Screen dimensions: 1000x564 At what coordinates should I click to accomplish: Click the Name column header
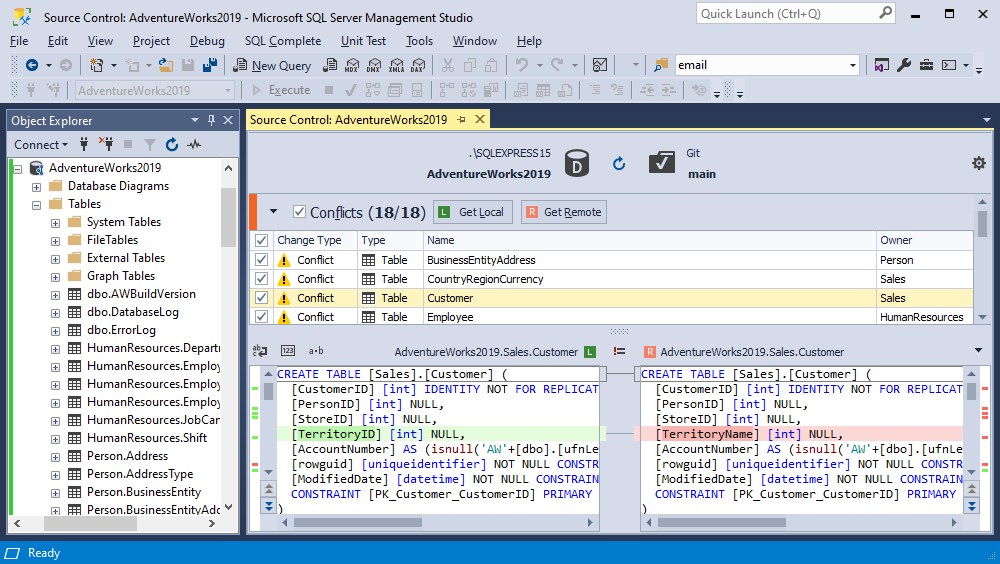tap(650, 241)
